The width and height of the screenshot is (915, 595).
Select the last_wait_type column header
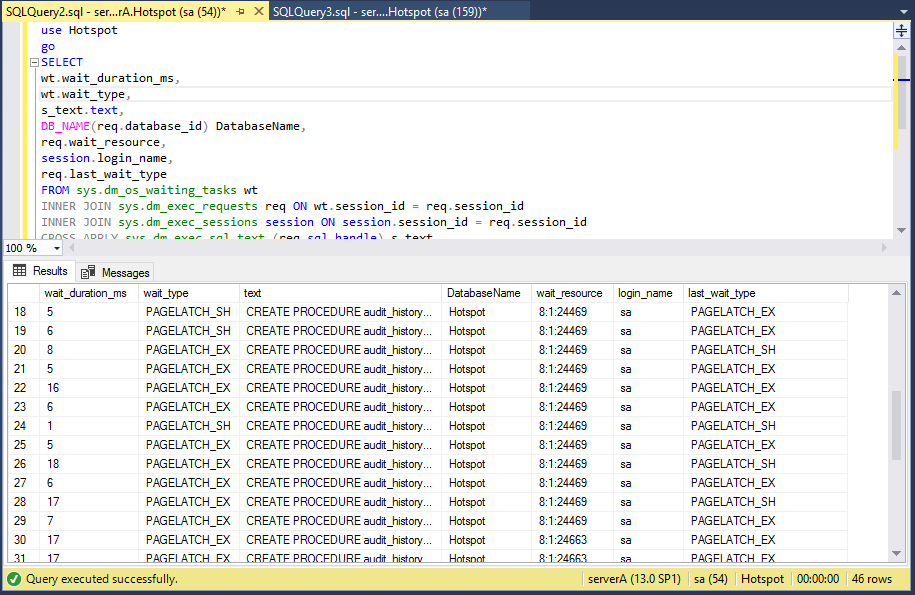click(722, 293)
